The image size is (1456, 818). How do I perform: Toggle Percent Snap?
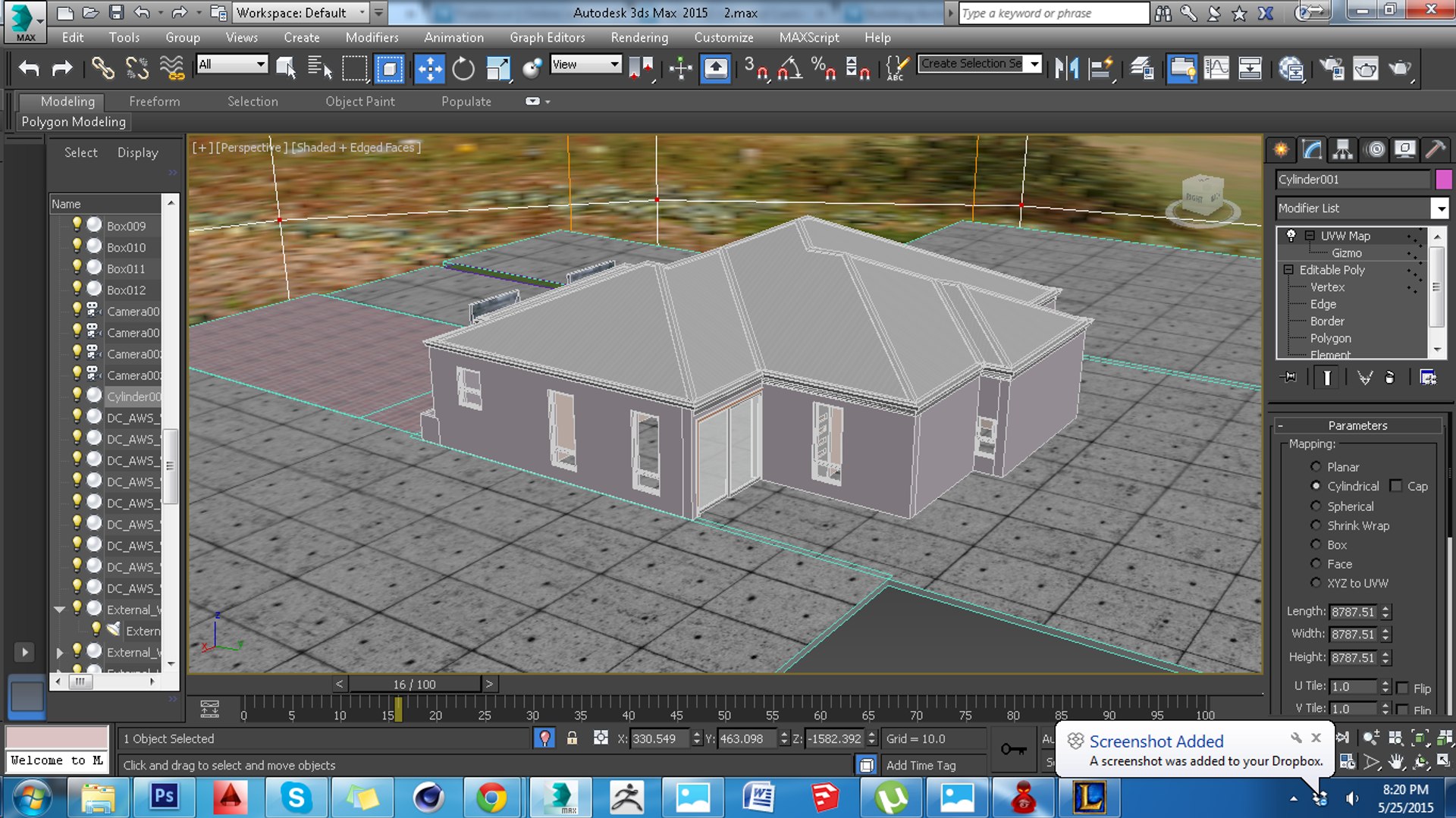pyautogui.click(x=824, y=69)
